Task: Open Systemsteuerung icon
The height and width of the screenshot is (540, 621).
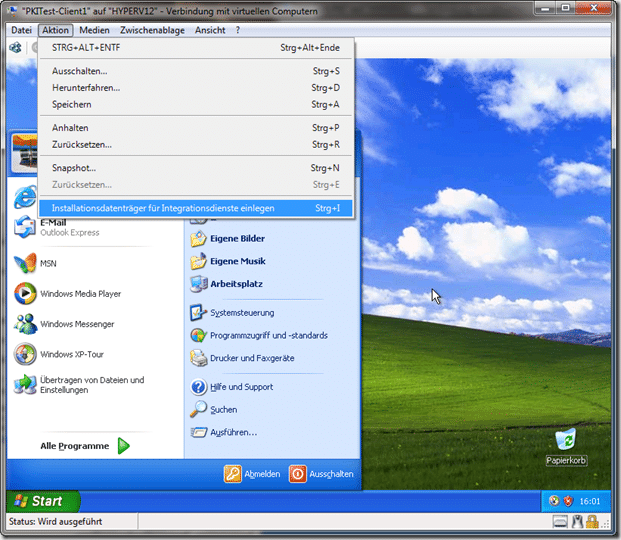Action: [x=198, y=313]
